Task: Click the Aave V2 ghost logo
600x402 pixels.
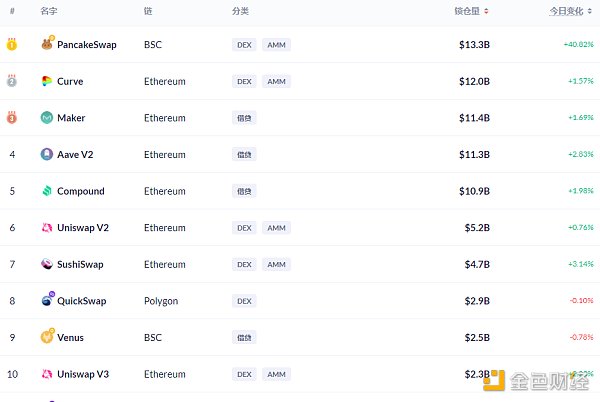Action: coord(47,154)
